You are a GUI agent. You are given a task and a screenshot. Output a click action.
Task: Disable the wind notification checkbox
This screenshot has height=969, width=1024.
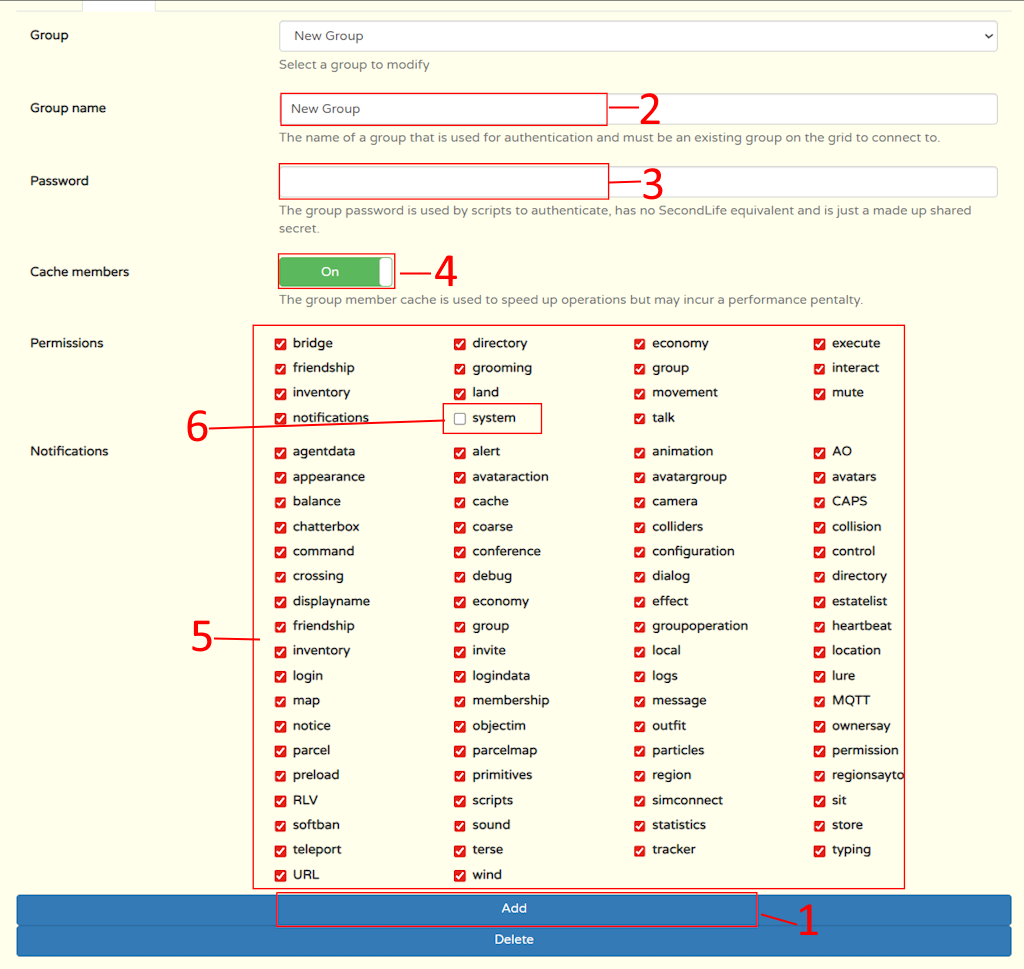click(460, 875)
